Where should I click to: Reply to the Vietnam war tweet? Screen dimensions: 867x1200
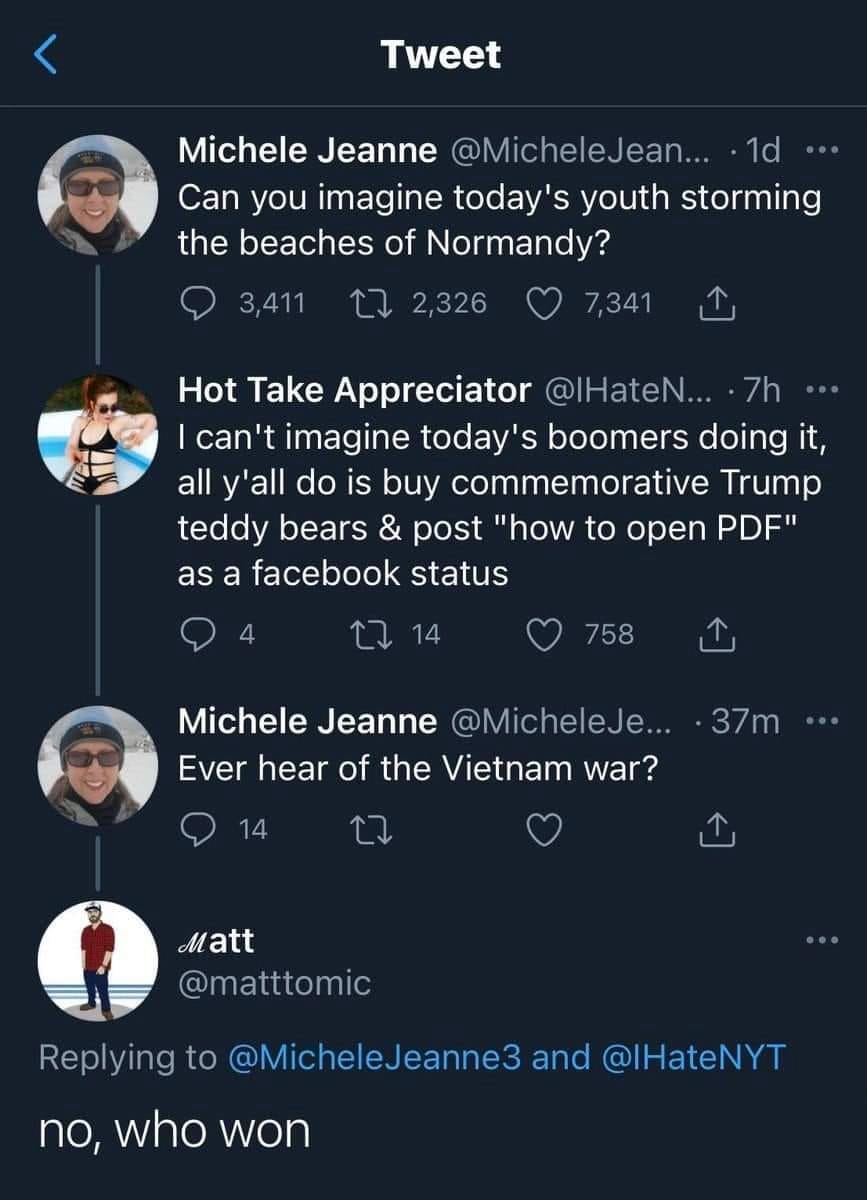(x=196, y=829)
